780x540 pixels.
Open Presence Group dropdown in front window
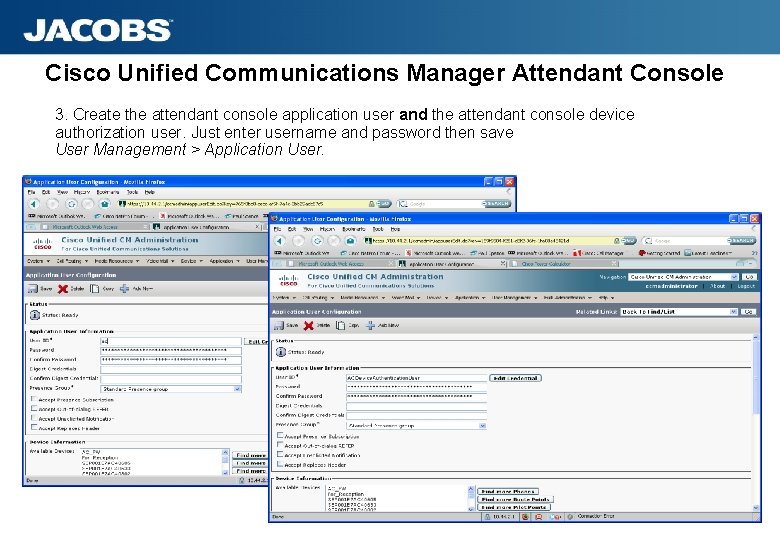(x=416, y=426)
